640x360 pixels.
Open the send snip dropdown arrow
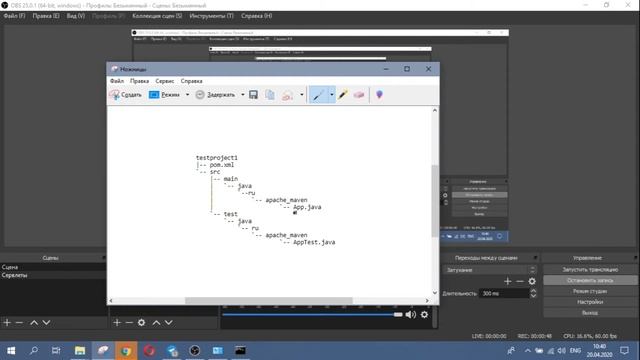point(302,95)
